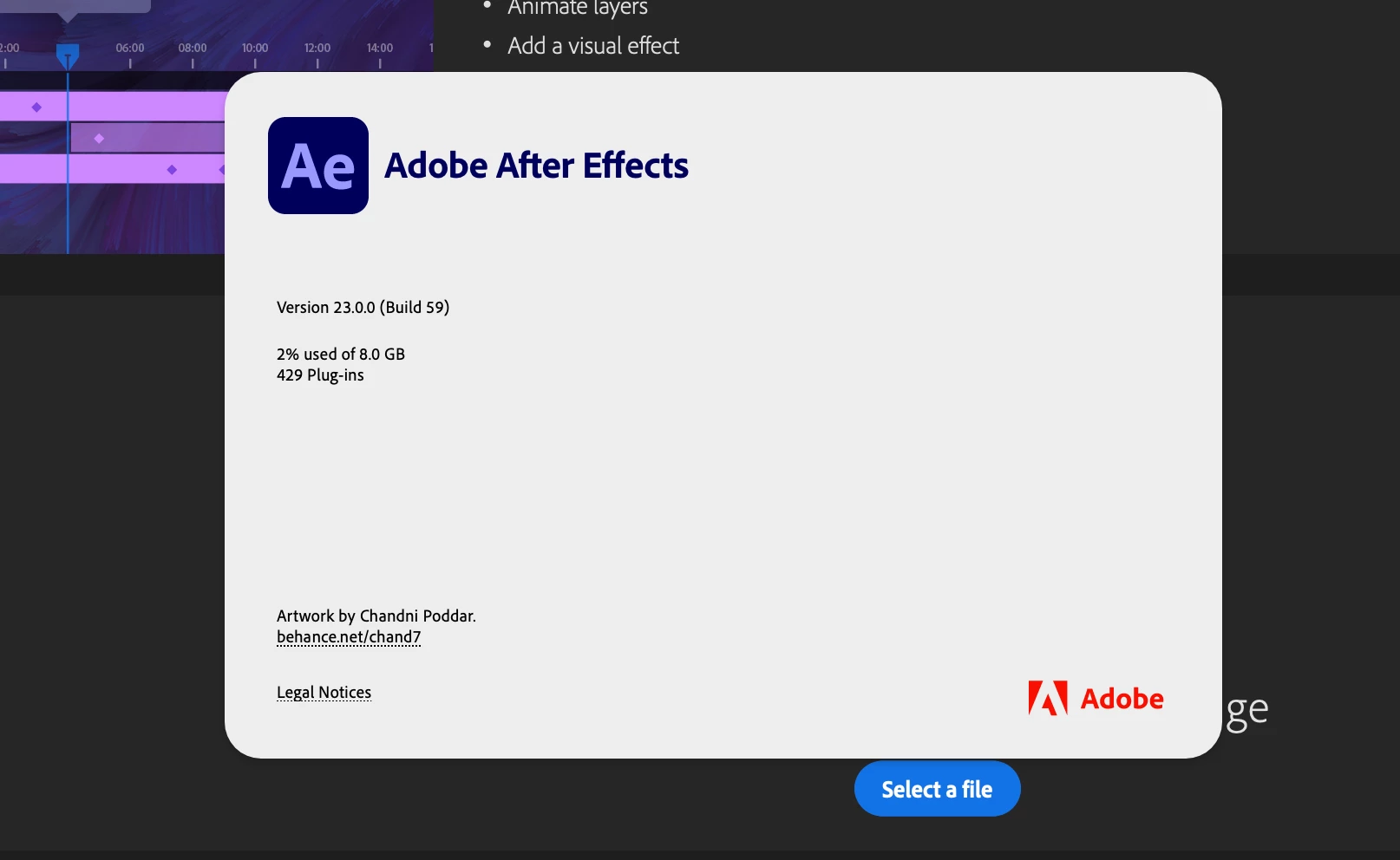Click the red Adobe logo
The image size is (1400, 860).
tap(1096, 698)
